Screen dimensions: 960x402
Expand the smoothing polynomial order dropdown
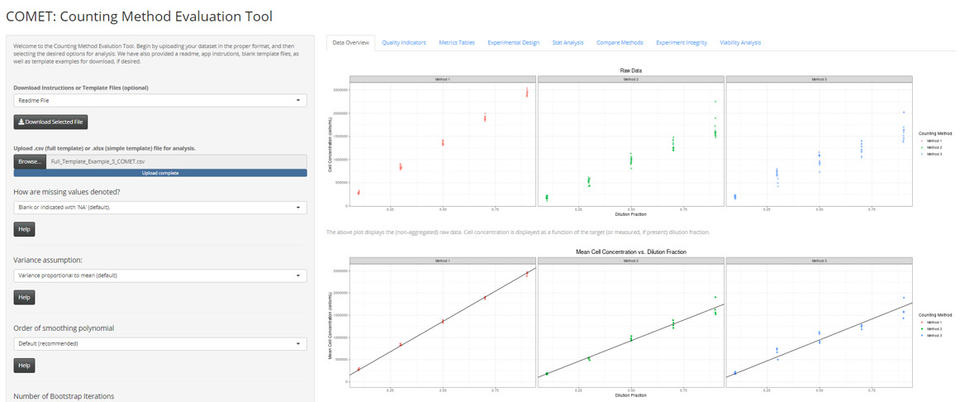click(160, 343)
